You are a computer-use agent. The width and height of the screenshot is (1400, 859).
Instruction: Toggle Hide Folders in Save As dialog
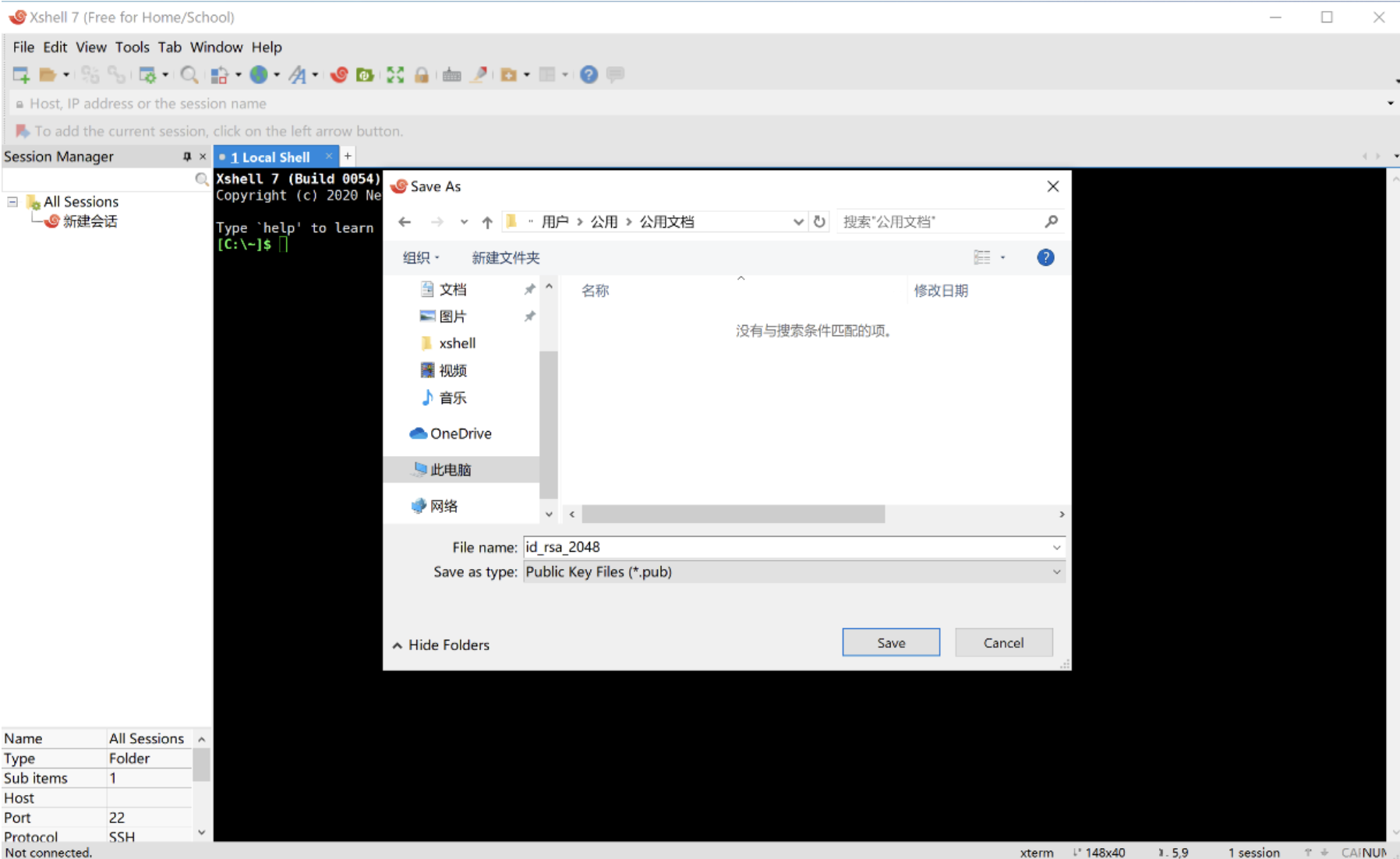point(441,645)
